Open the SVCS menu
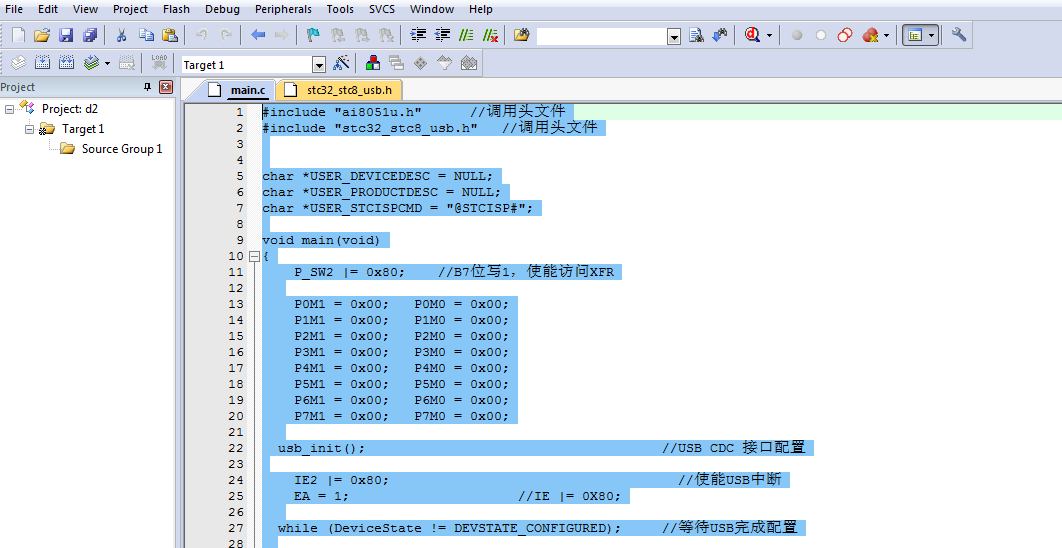Image resolution: width=1062 pixels, height=548 pixels. click(x=383, y=9)
